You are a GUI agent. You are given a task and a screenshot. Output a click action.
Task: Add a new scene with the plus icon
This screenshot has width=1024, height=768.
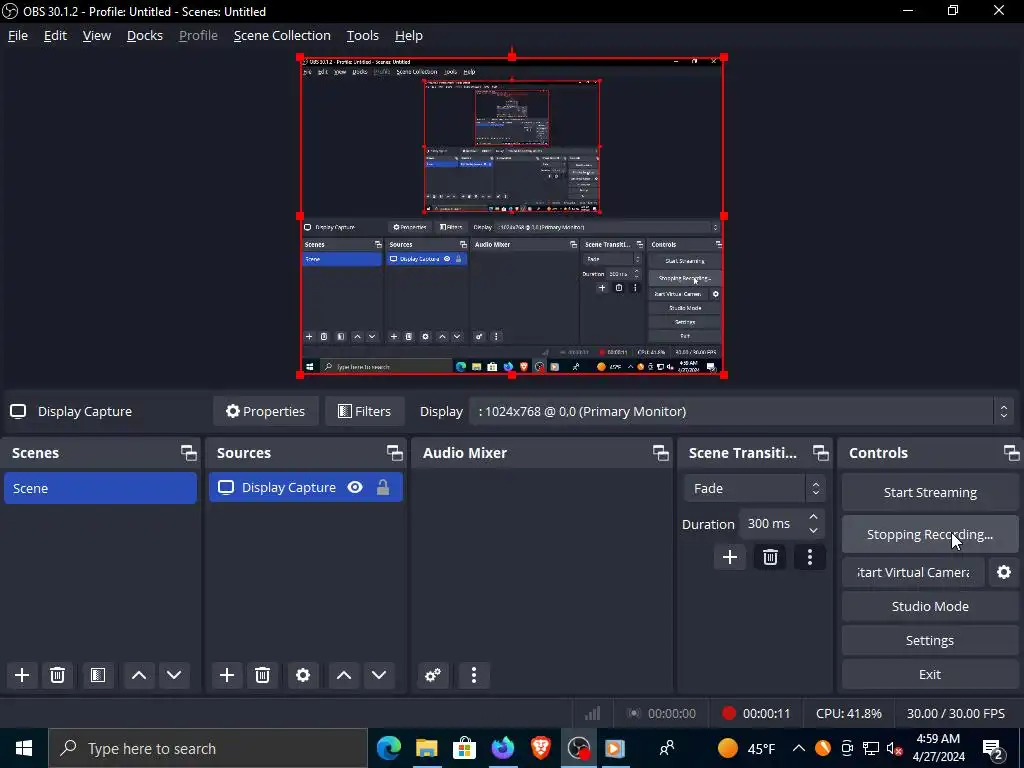(x=22, y=675)
